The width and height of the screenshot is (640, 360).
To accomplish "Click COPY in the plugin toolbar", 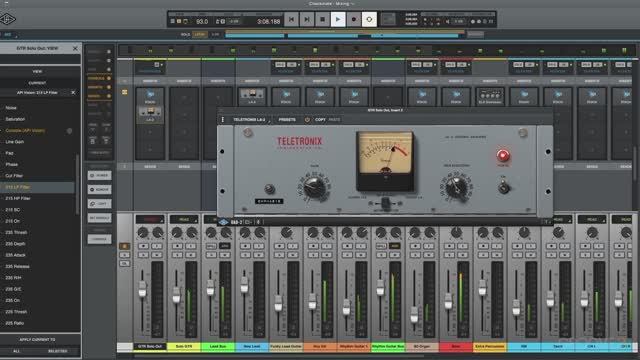I will click(x=320, y=120).
